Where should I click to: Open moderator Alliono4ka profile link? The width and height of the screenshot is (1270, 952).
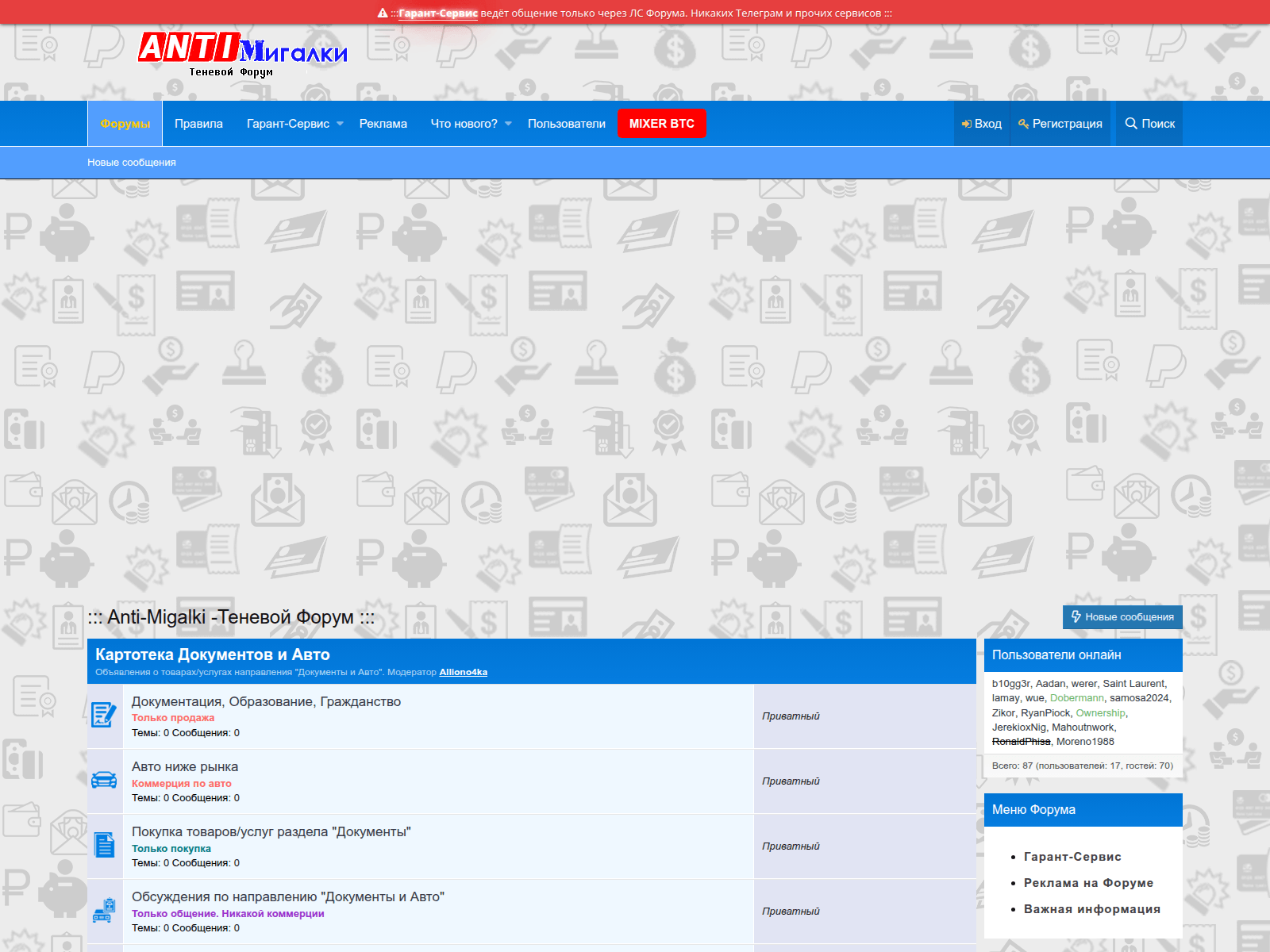tap(463, 673)
